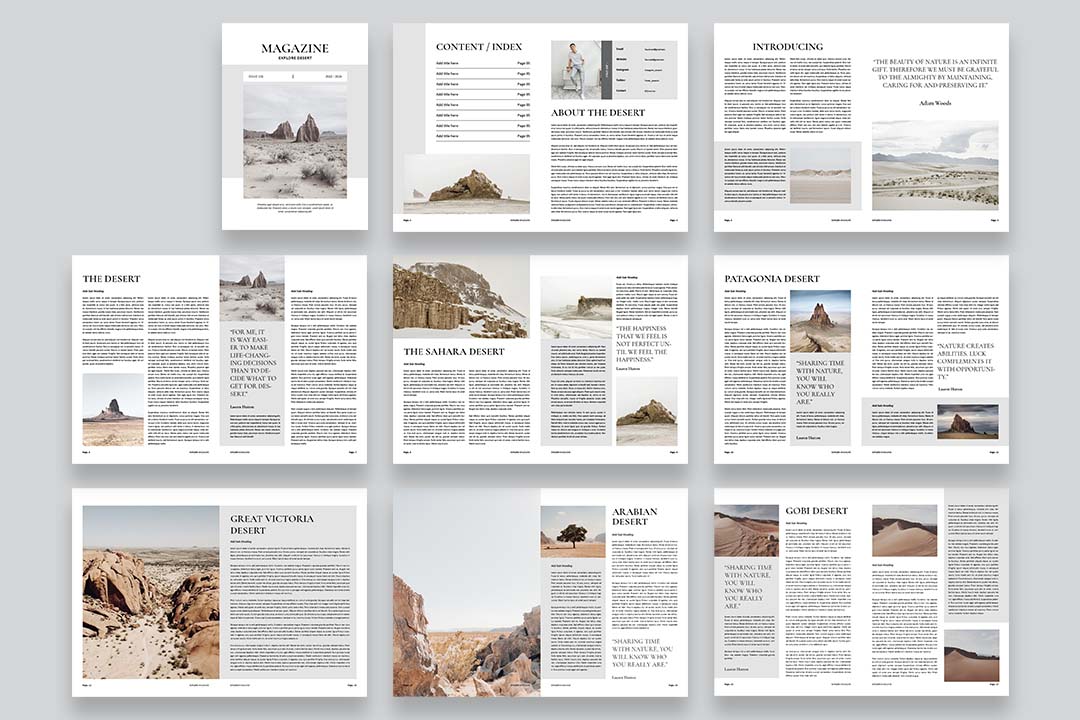The width and height of the screenshot is (1080, 720).
Task: Select the flat mesa photo on Sahara spread
Action: pyautogui.click(x=576, y=307)
